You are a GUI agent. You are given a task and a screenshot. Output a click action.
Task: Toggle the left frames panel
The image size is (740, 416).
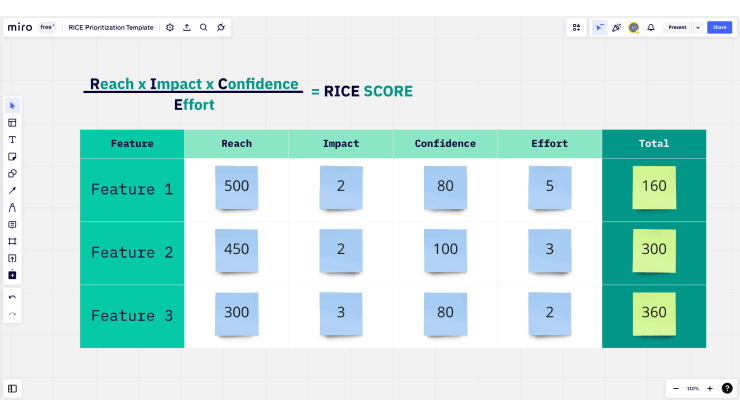coord(13,388)
